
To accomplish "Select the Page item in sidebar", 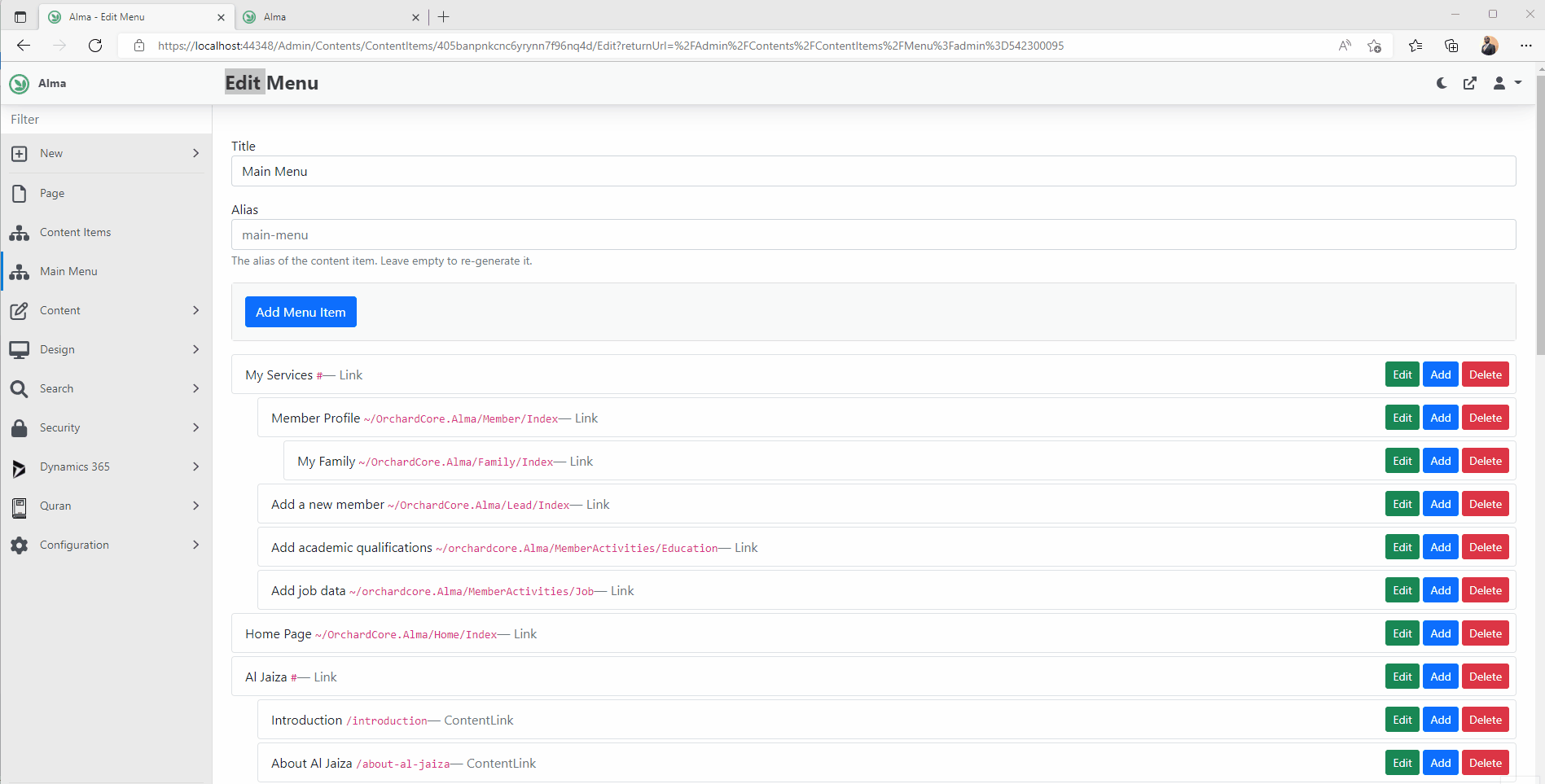I will tap(50, 193).
